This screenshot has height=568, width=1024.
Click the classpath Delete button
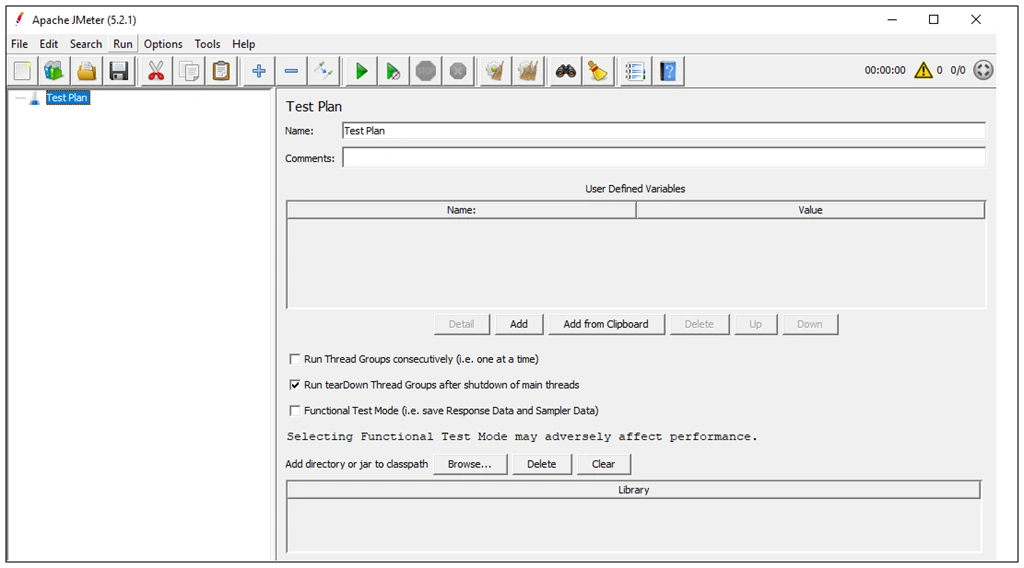541,464
